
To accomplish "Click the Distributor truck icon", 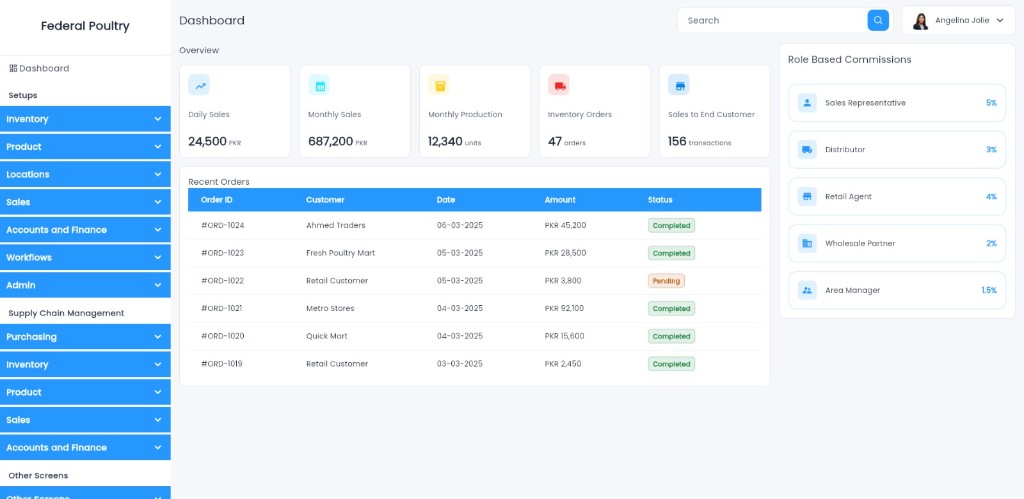I will click(x=807, y=150).
